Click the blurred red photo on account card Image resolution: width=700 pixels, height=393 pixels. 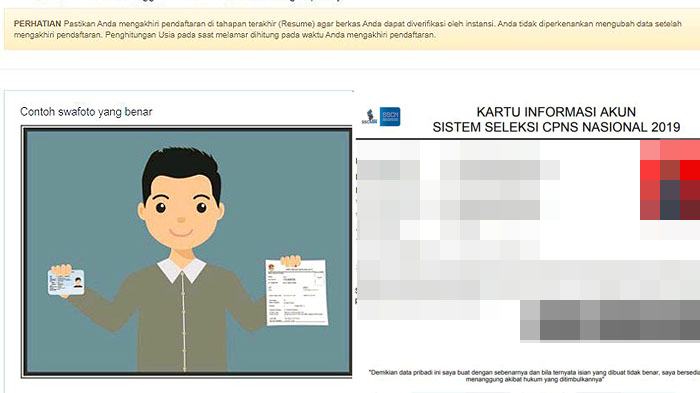[x=670, y=180]
